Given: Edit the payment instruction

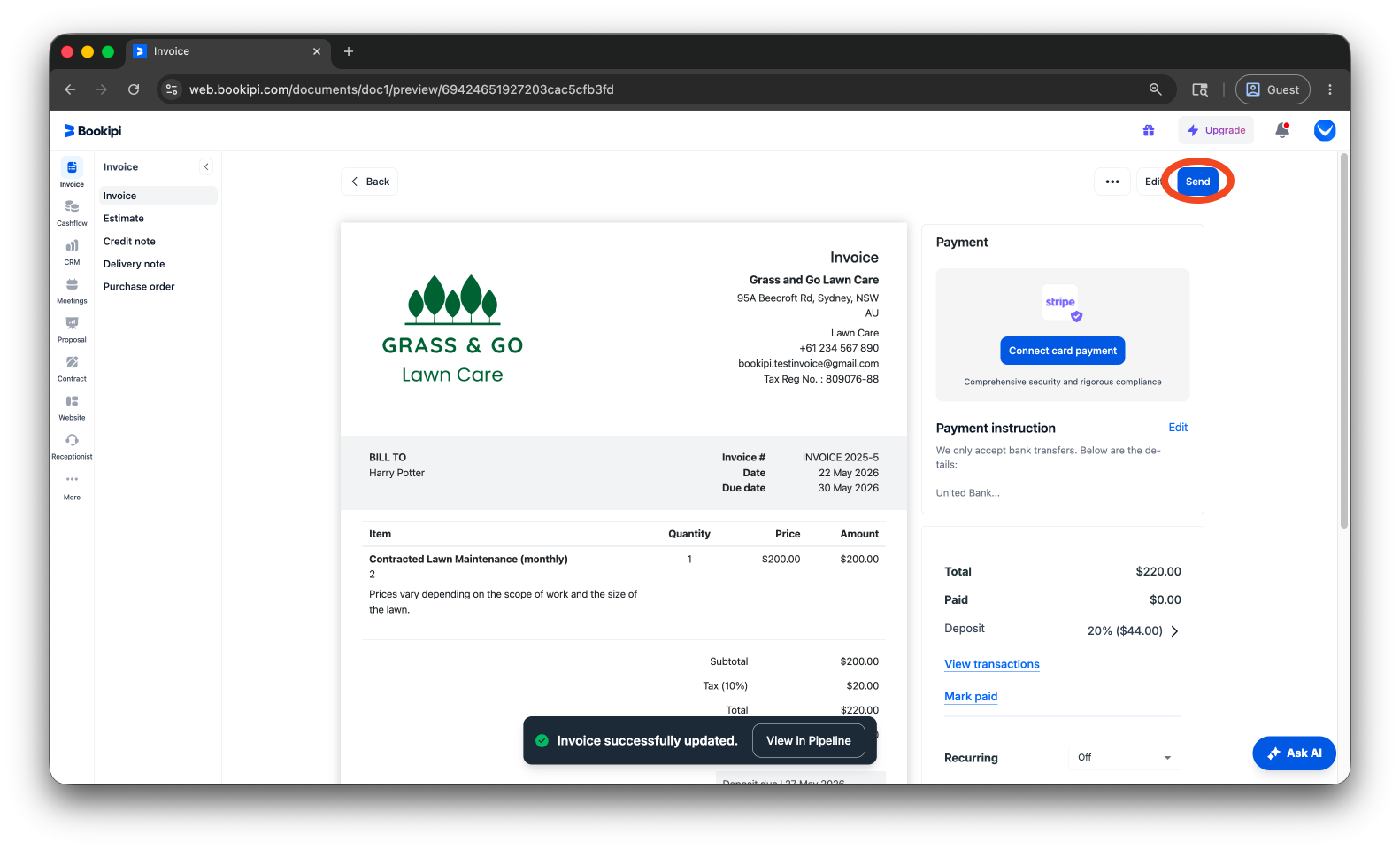Looking at the screenshot, I should (x=1178, y=428).
